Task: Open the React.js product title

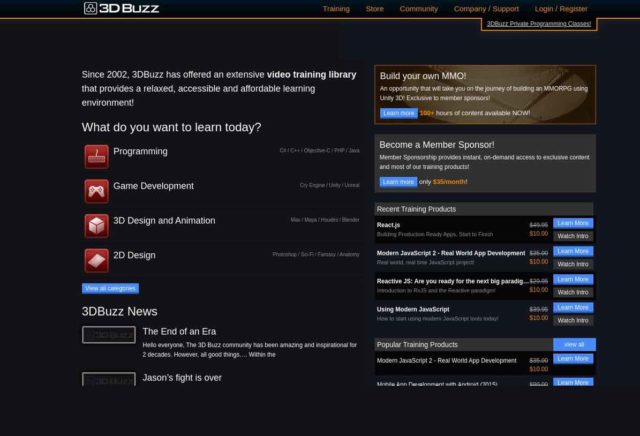Action: (388, 225)
